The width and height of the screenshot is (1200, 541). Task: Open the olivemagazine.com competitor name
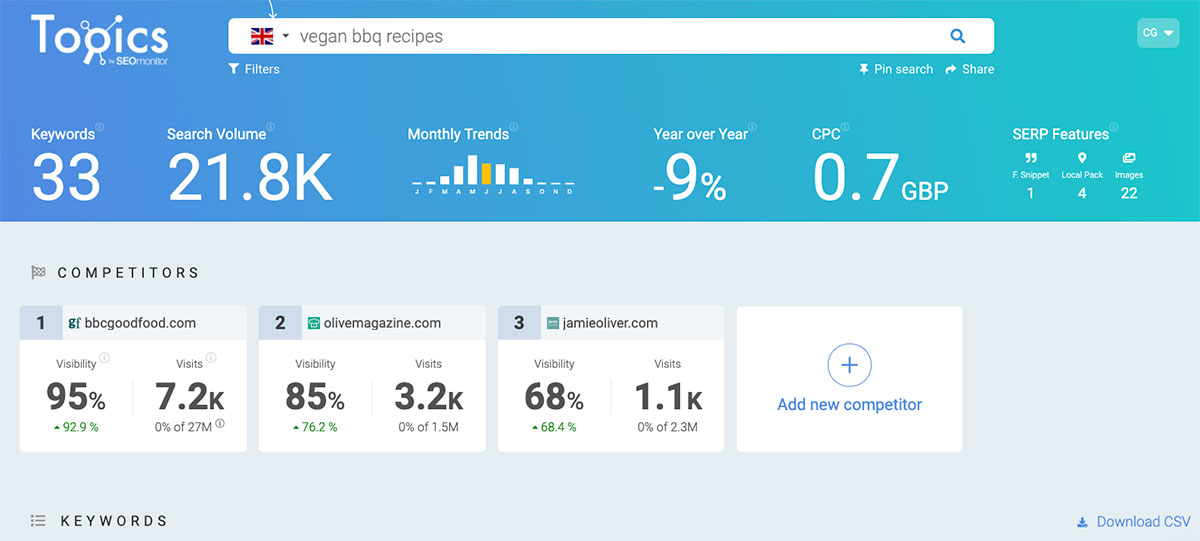click(x=382, y=323)
